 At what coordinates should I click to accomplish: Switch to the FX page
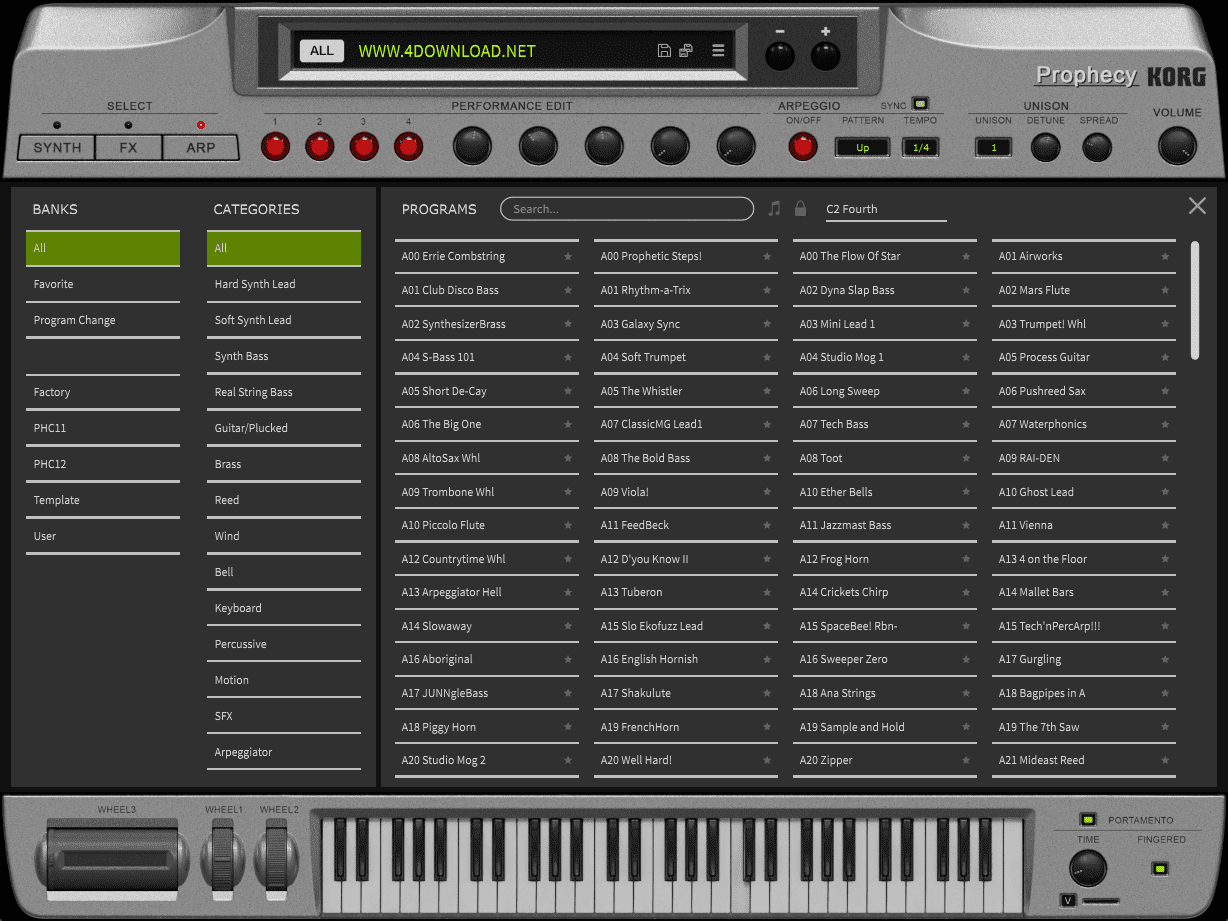(128, 148)
